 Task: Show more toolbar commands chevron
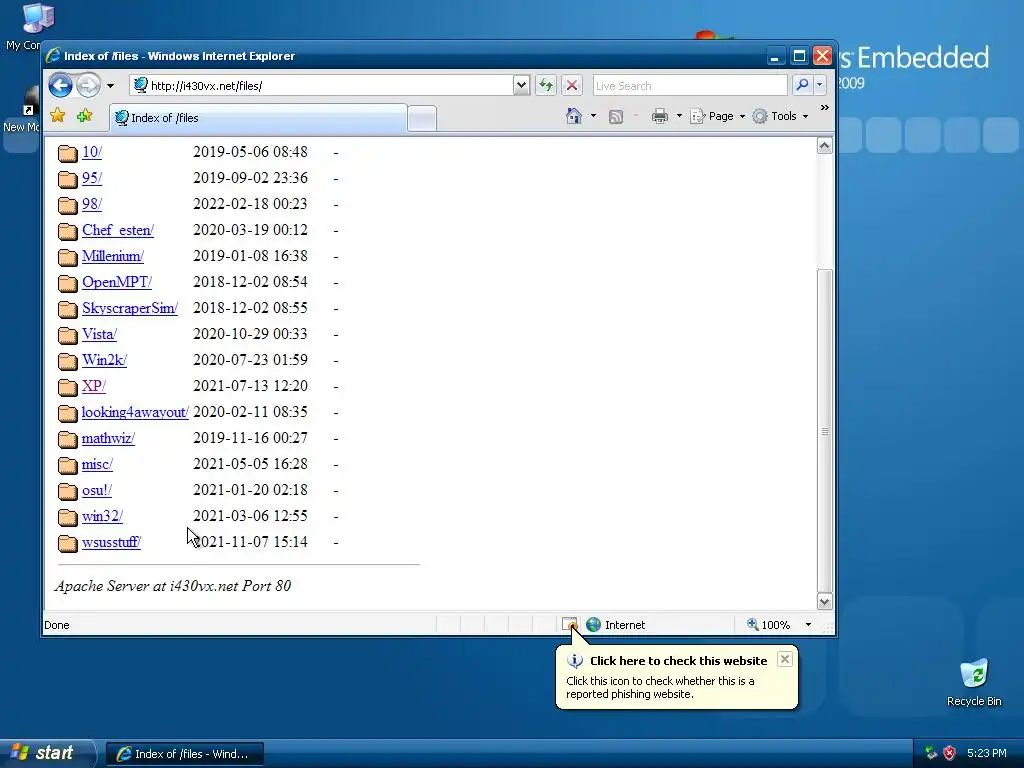(x=824, y=108)
